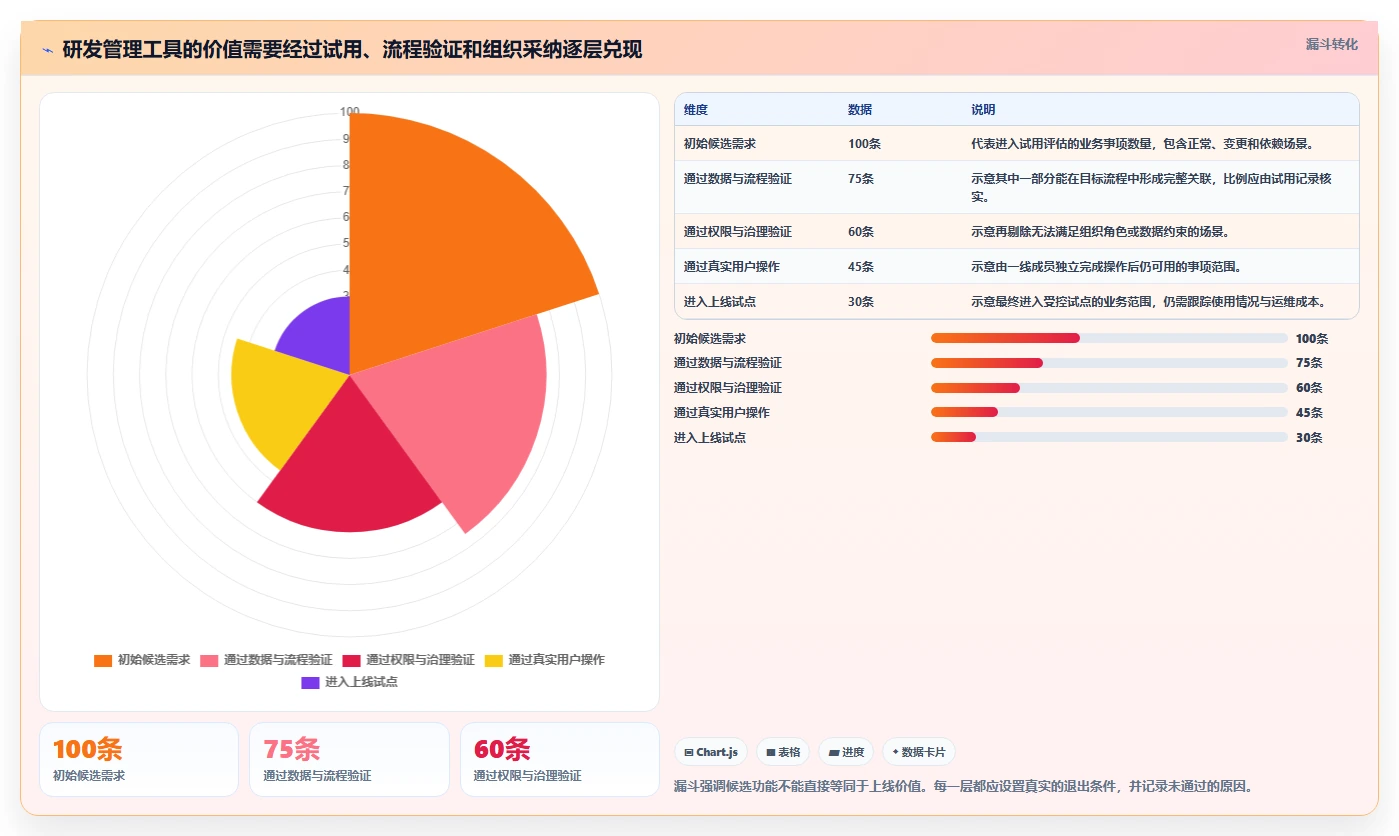The width and height of the screenshot is (1399, 836).
Task: Click the 60条 value in the table
Action: click(x=861, y=232)
